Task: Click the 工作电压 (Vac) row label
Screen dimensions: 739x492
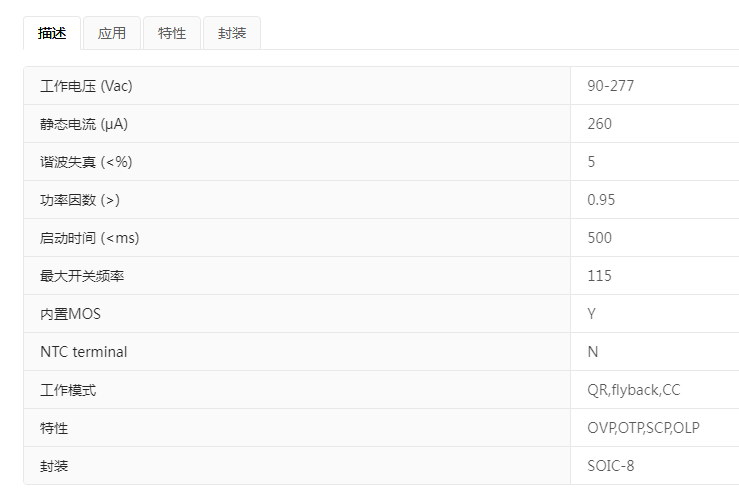Action: [x=86, y=86]
